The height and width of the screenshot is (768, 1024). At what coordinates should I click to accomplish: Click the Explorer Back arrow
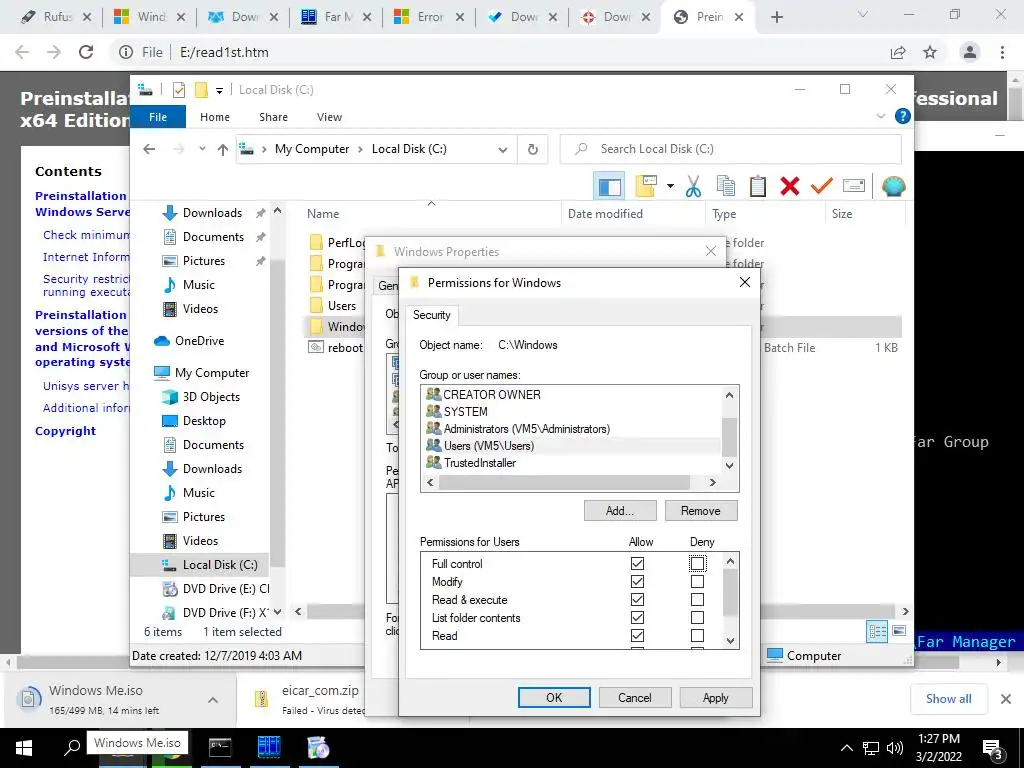pyautogui.click(x=150, y=150)
